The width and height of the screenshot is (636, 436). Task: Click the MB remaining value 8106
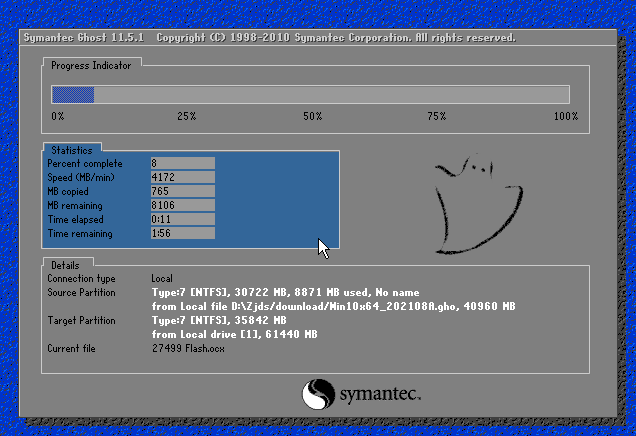[x=183, y=205]
